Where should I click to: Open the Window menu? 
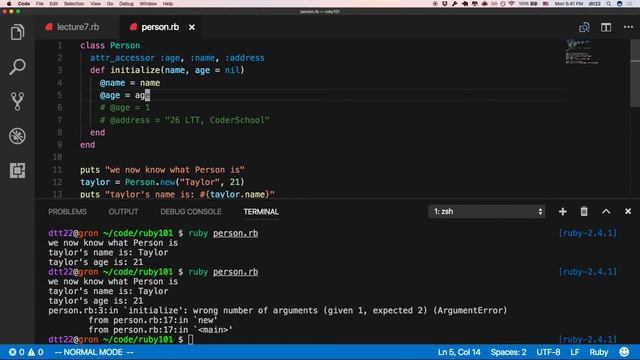(x=148, y=3)
